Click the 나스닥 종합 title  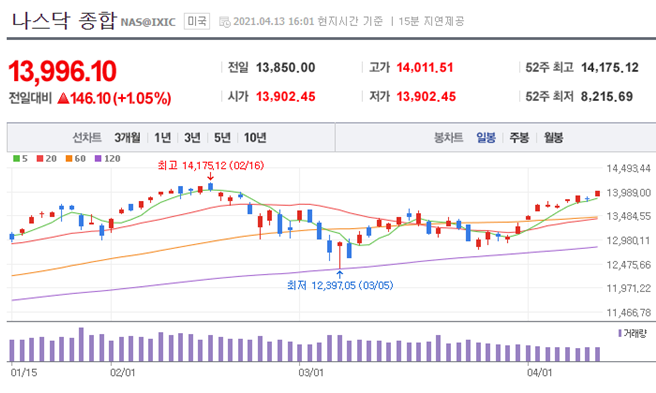64,20
